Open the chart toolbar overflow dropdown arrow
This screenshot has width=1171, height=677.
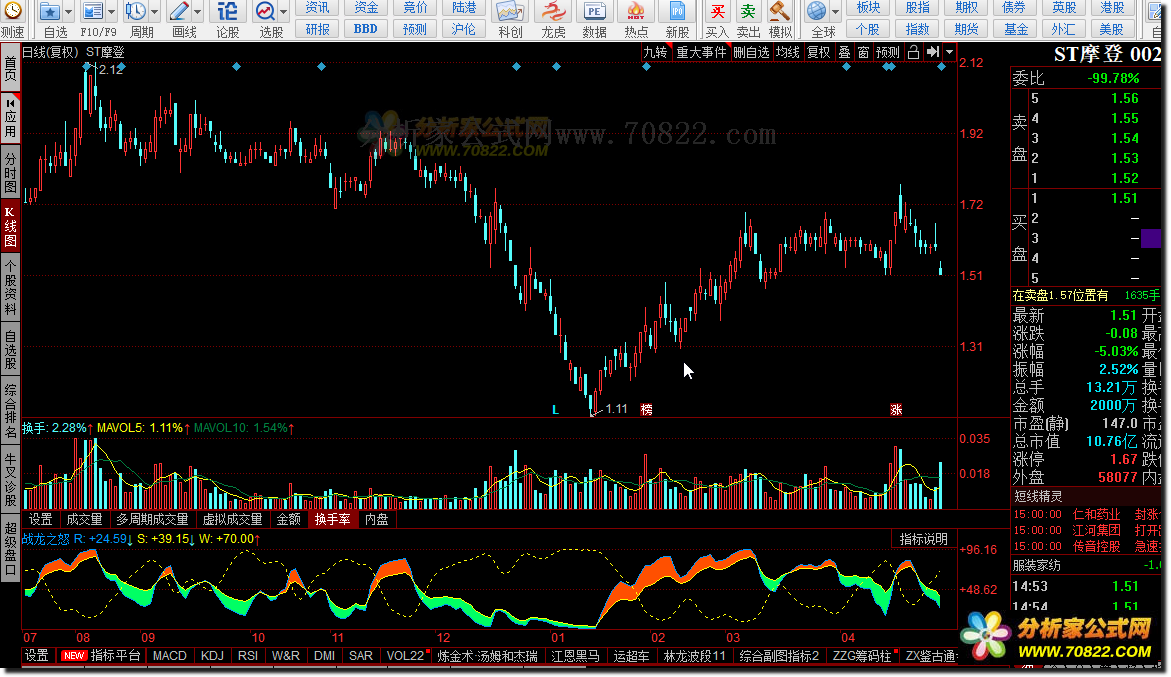point(949,52)
